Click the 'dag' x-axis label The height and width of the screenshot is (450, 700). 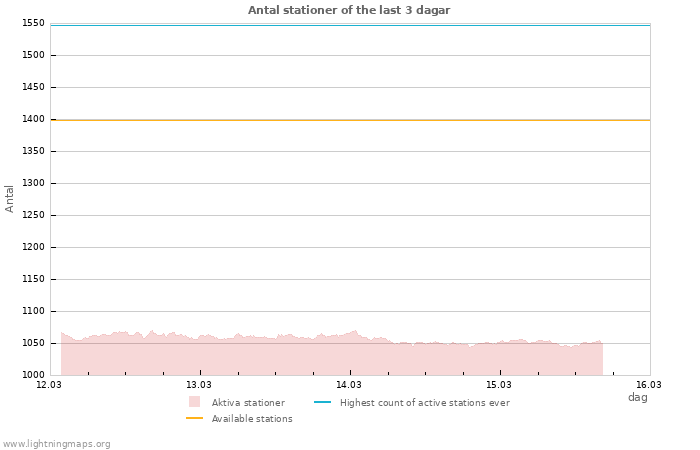[637, 397]
